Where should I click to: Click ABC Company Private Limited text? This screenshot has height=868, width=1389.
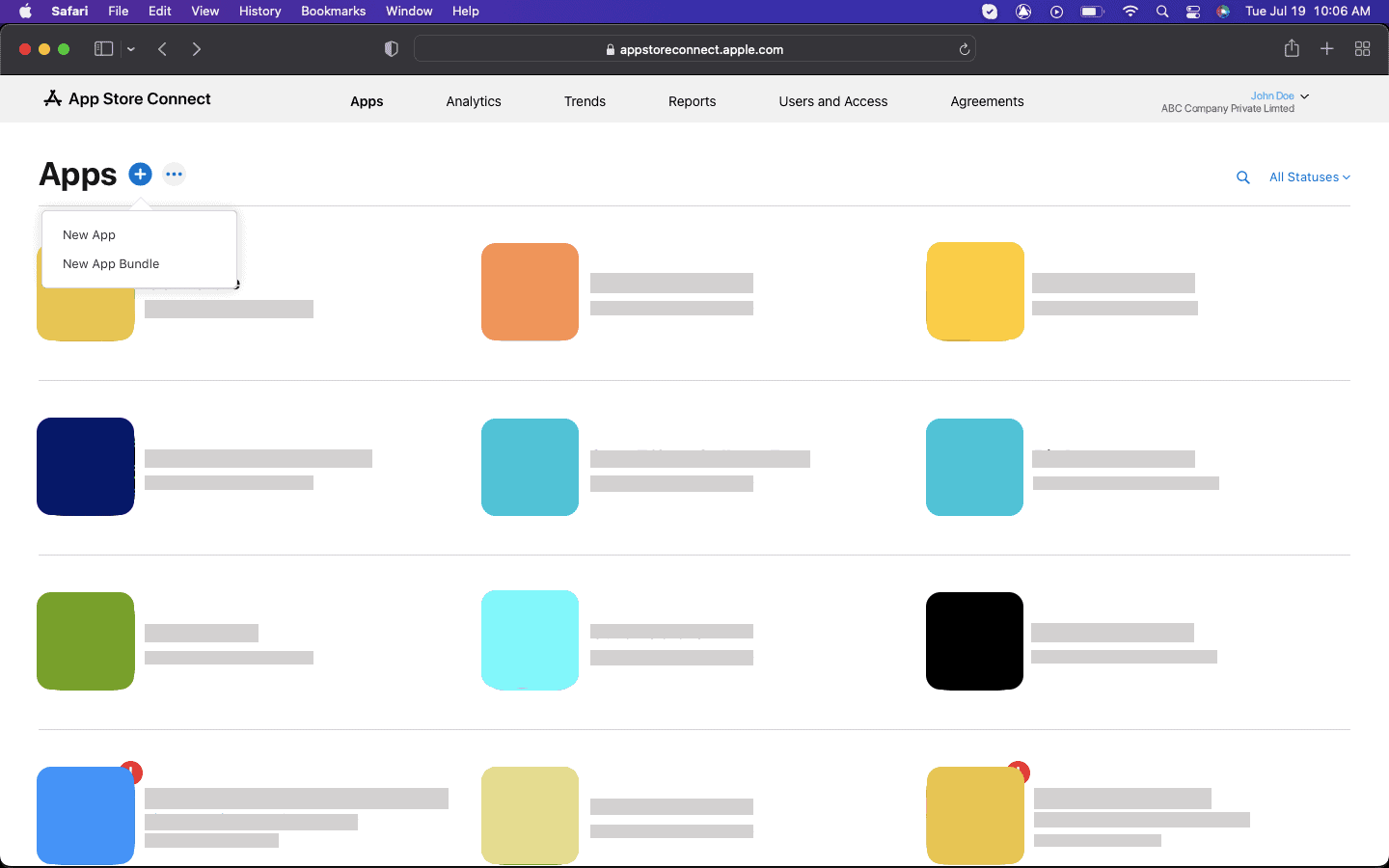1228,109
